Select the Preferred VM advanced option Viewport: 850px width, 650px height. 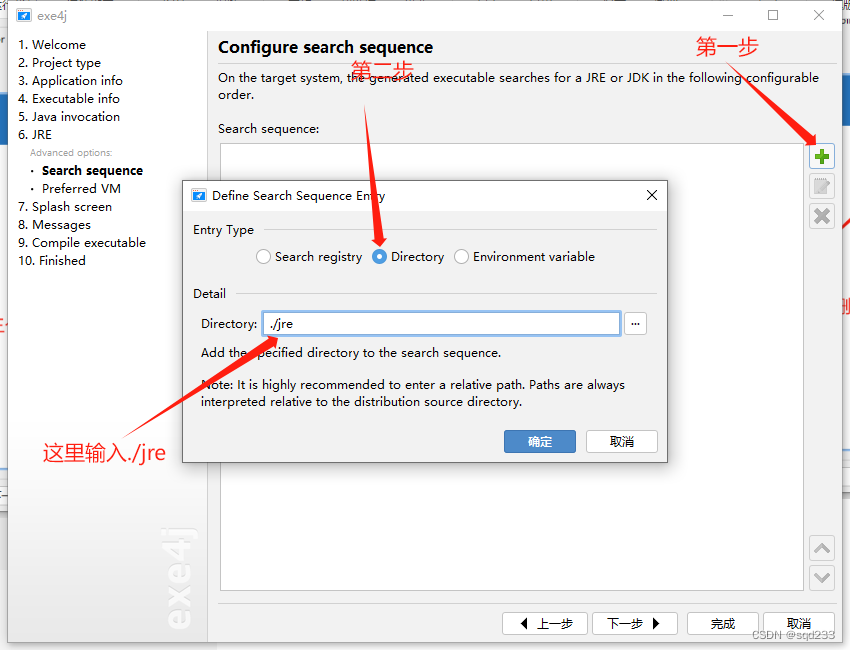click(x=81, y=189)
